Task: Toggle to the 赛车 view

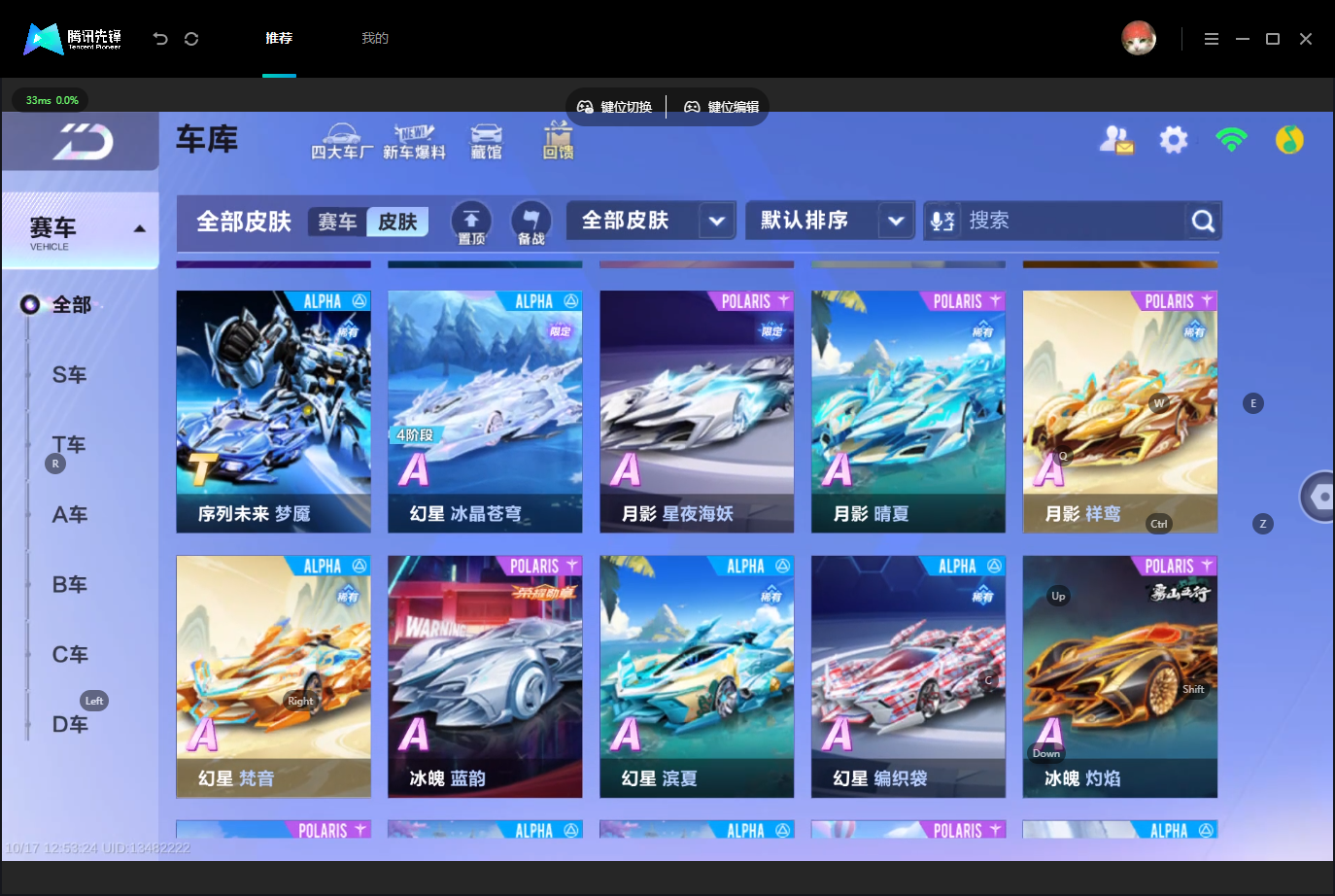Action: click(337, 222)
